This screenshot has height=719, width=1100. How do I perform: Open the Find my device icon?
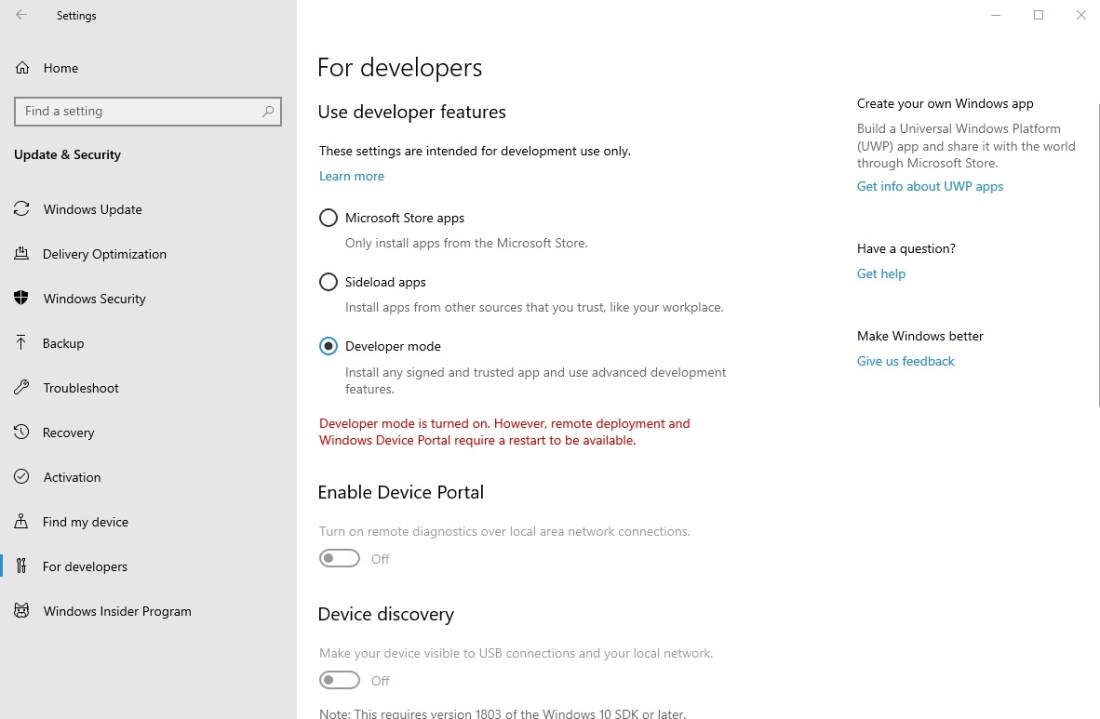22,521
